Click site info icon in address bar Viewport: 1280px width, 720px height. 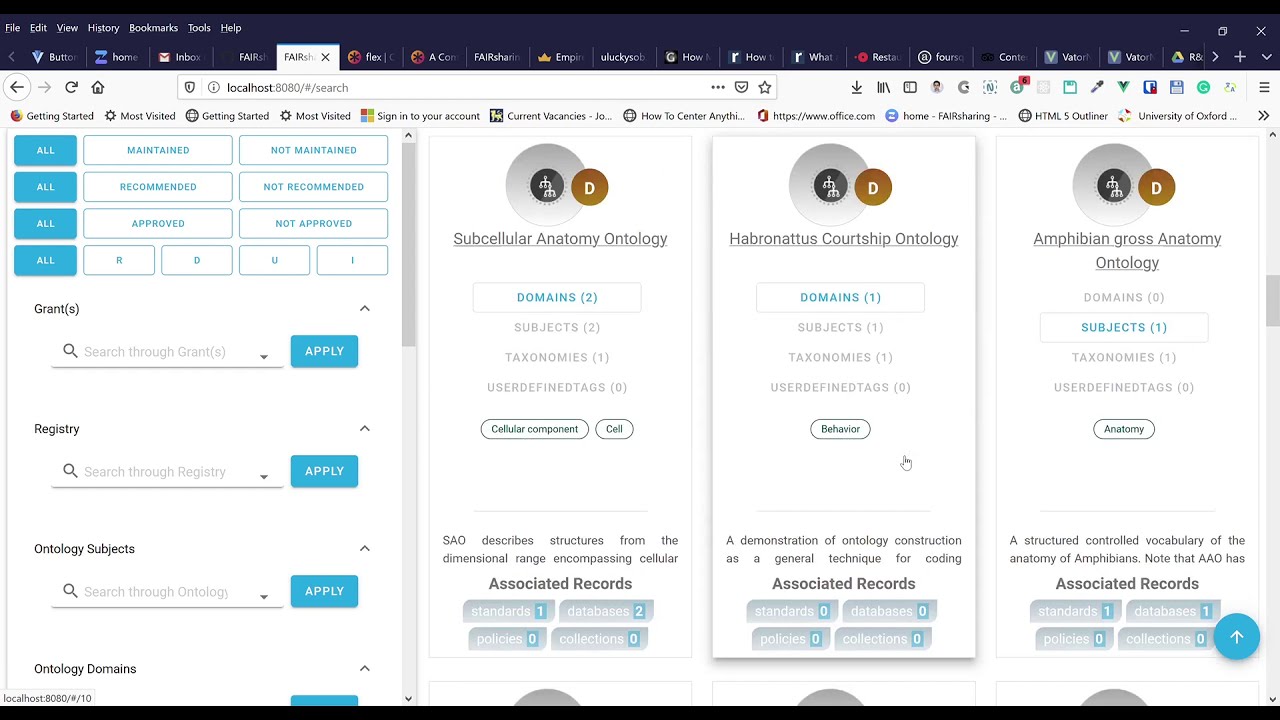pos(213,87)
